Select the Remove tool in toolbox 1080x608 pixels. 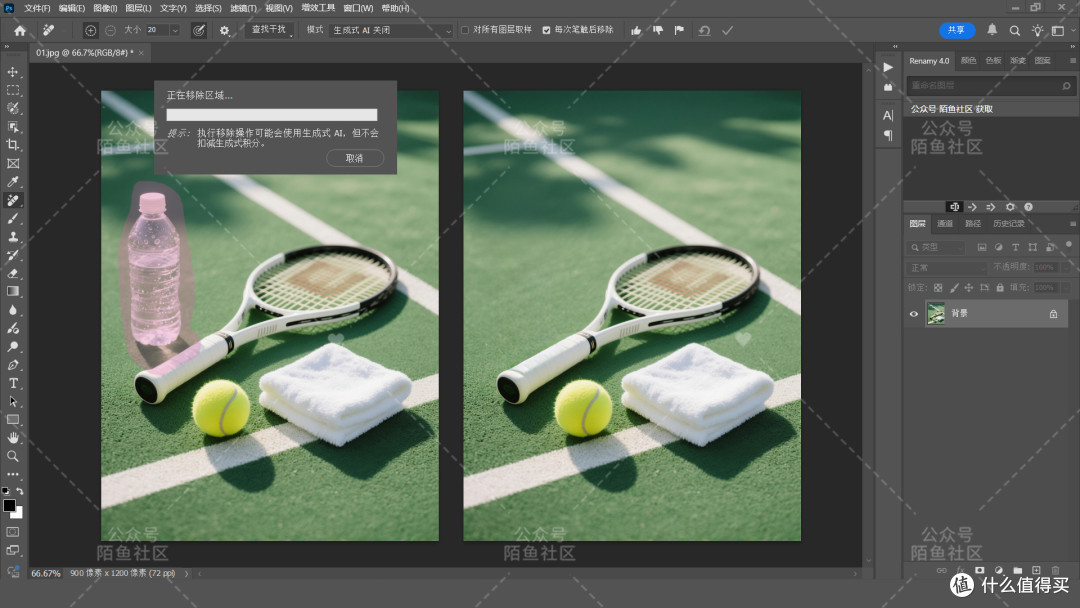(12, 200)
